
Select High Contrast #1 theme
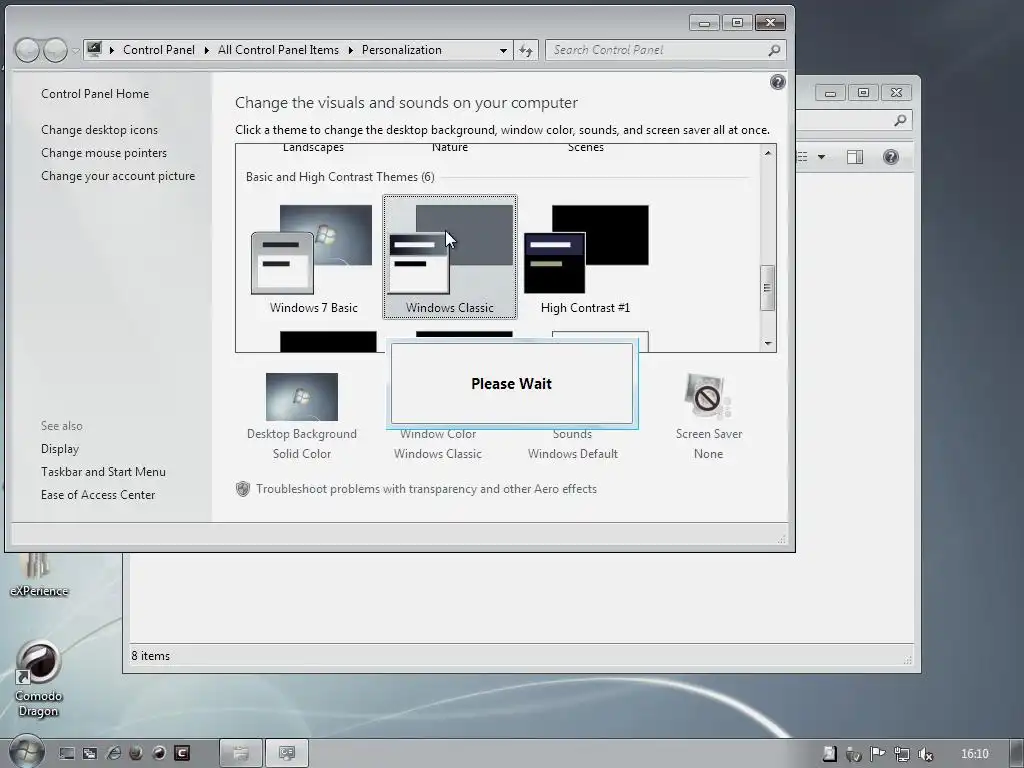tap(585, 259)
